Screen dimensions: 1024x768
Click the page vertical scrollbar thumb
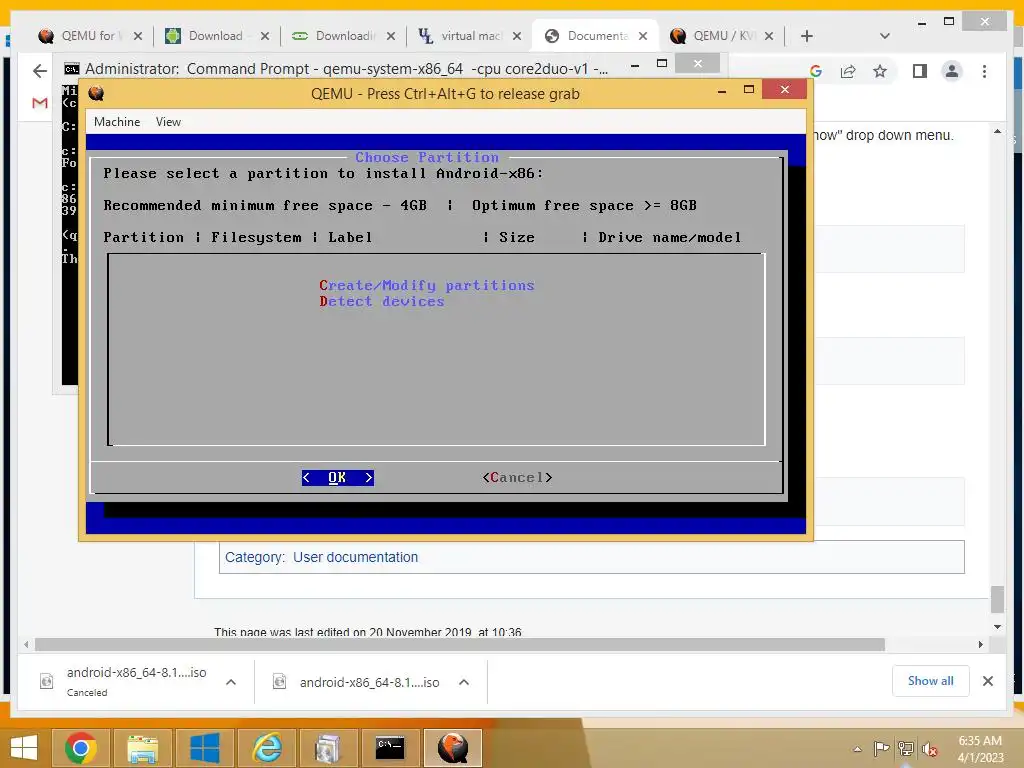[x=997, y=599]
